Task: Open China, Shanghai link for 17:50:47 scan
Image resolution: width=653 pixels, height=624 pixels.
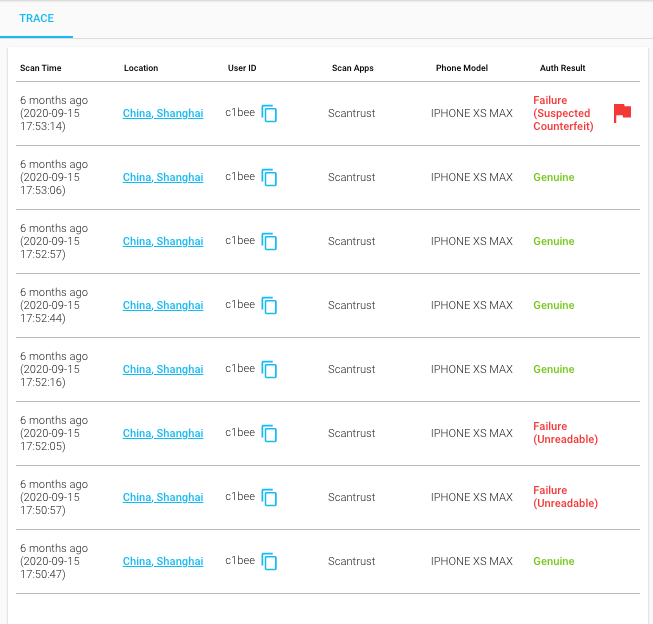Action: click(163, 562)
